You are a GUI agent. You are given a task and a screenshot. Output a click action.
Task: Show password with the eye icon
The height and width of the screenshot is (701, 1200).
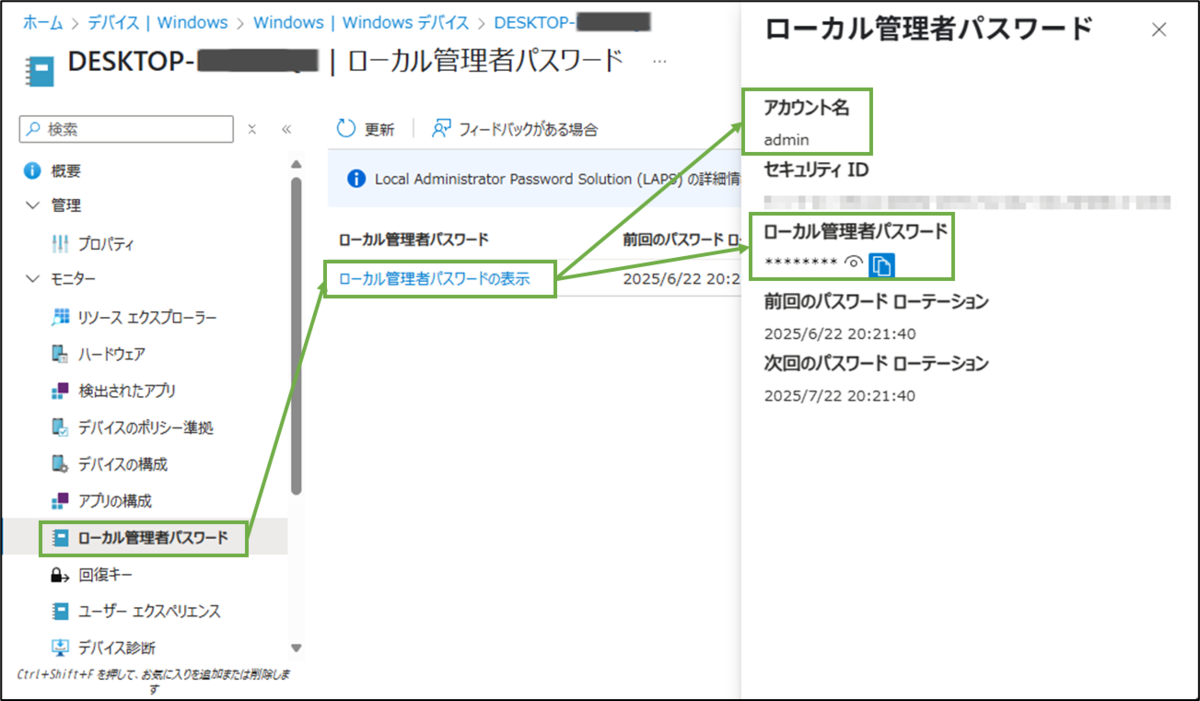click(853, 264)
